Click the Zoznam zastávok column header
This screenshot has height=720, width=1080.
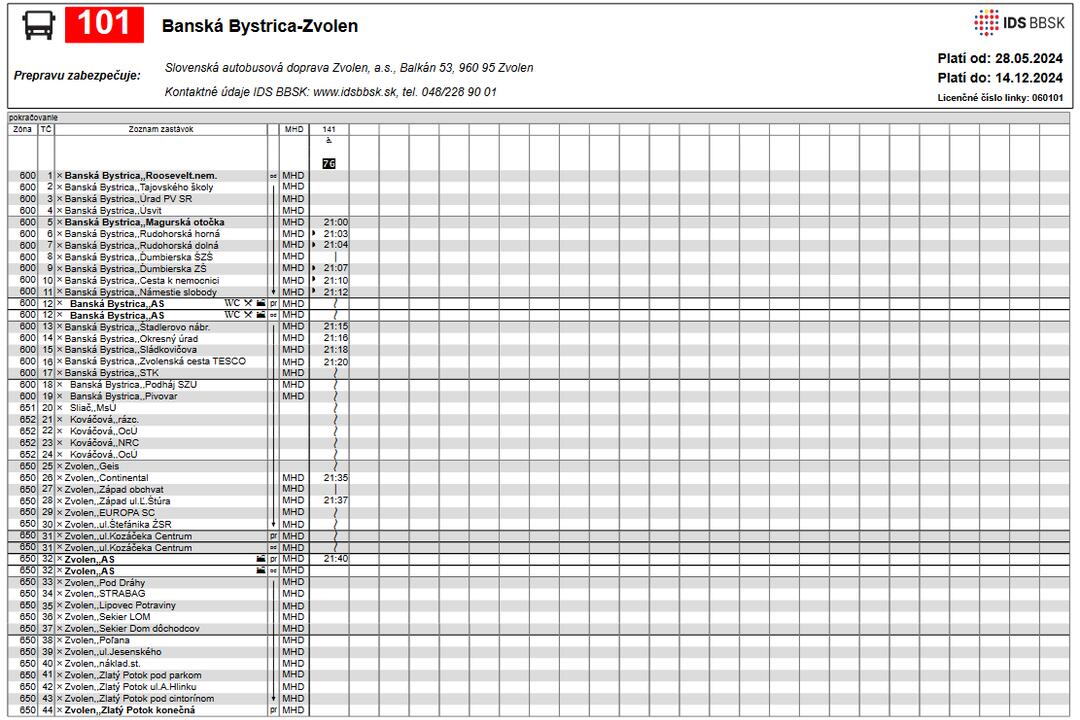(x=160, y=129)
